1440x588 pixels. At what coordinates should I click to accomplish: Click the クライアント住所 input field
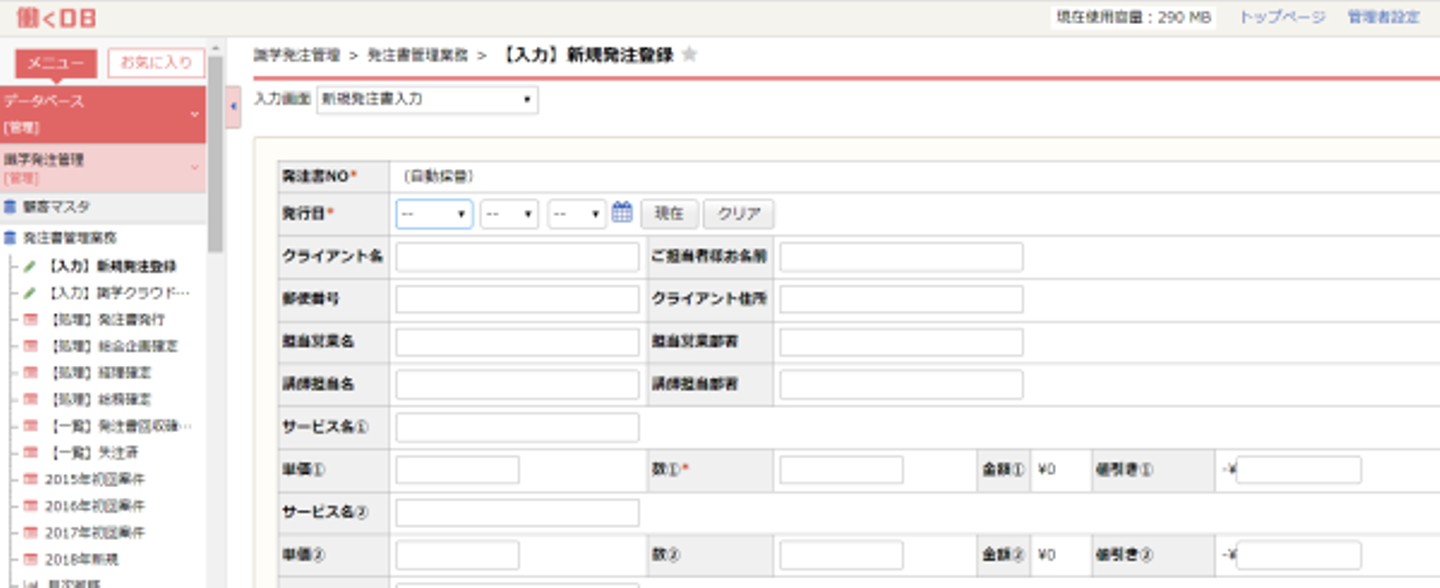[901, 299]
